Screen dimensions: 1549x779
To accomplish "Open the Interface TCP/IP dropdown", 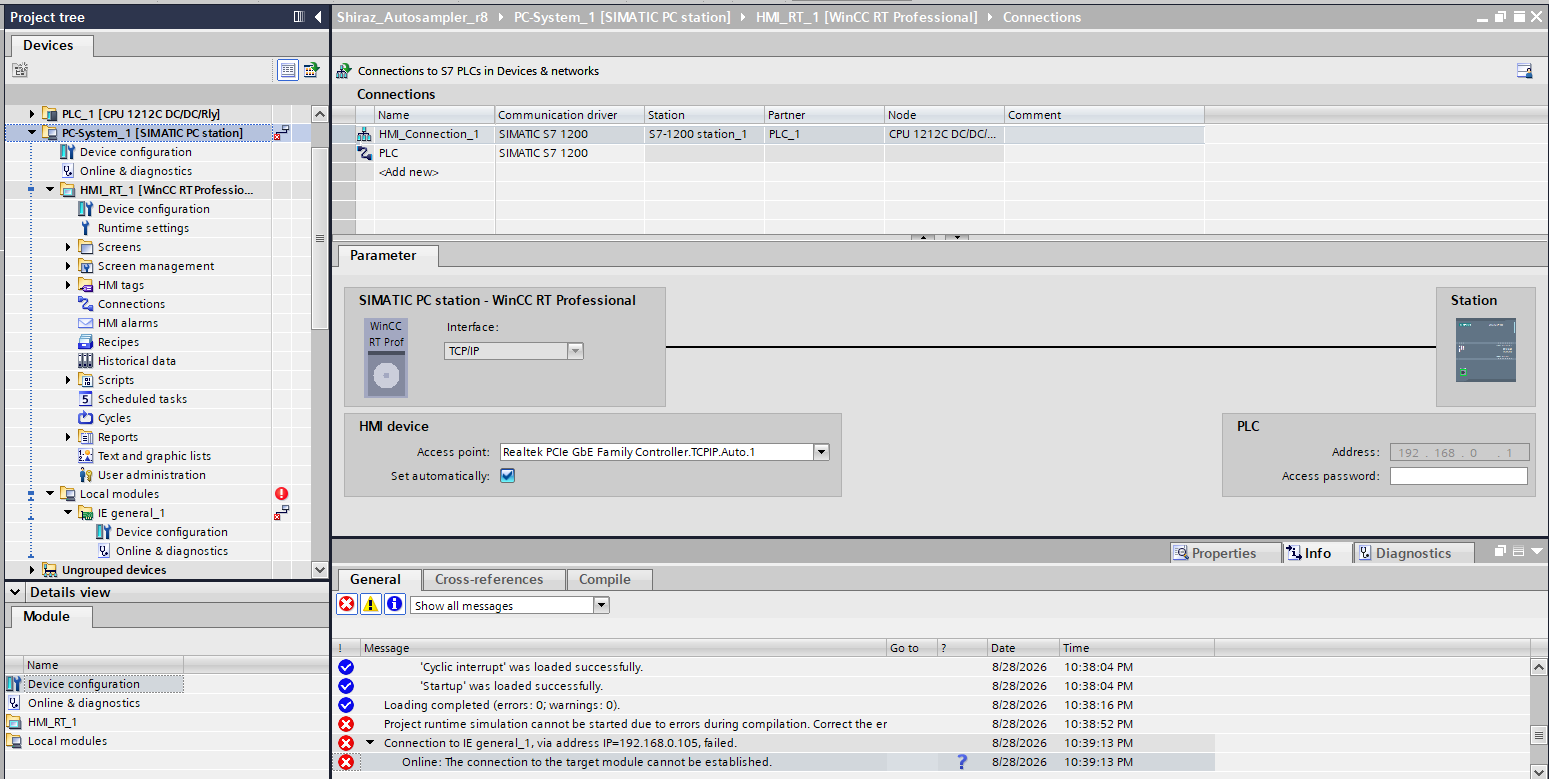I will pos(575,351).
